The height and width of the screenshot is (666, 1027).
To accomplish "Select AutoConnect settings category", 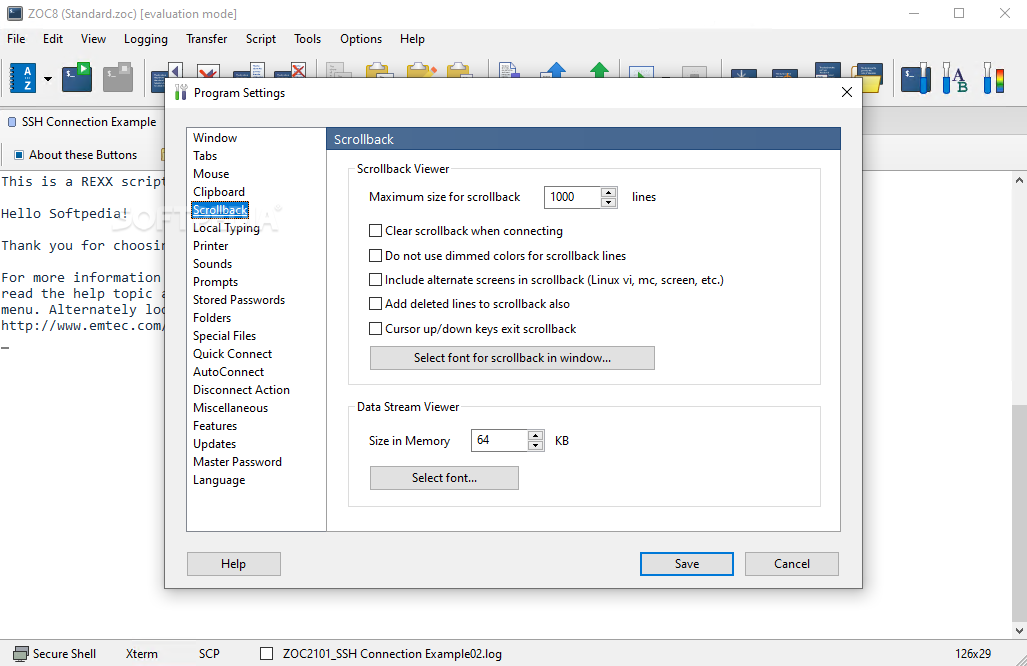I will (x=229, y=371).
